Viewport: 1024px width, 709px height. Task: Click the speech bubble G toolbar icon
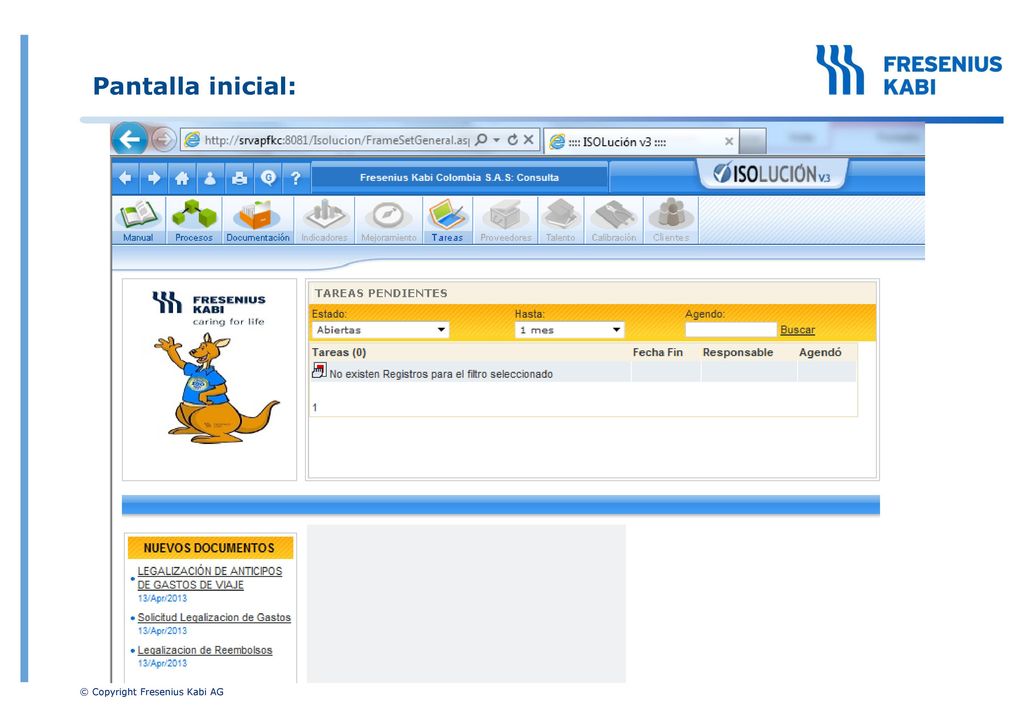[268, 178]
